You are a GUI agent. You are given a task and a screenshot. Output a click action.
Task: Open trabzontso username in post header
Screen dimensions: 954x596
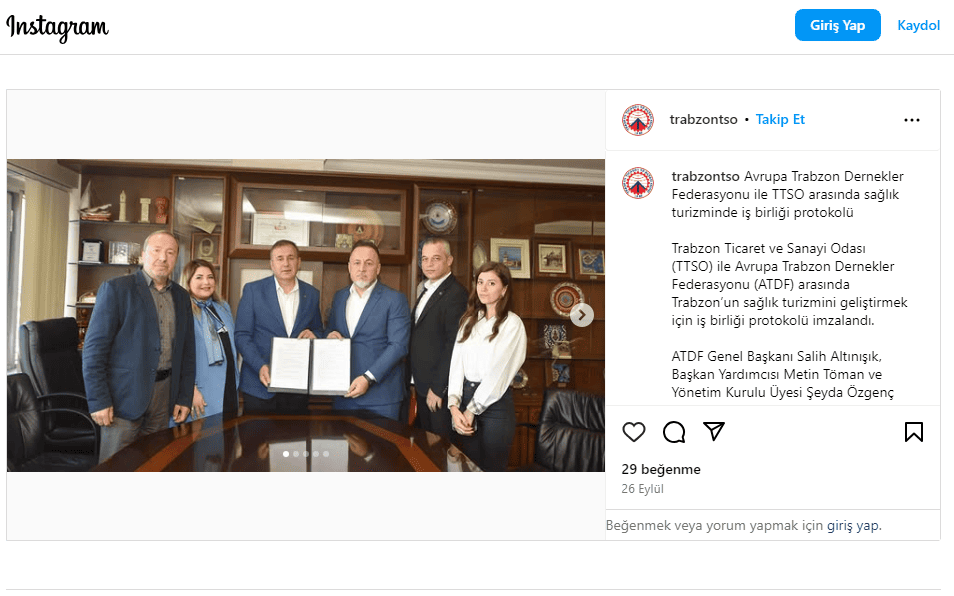[x=703, y=119]
